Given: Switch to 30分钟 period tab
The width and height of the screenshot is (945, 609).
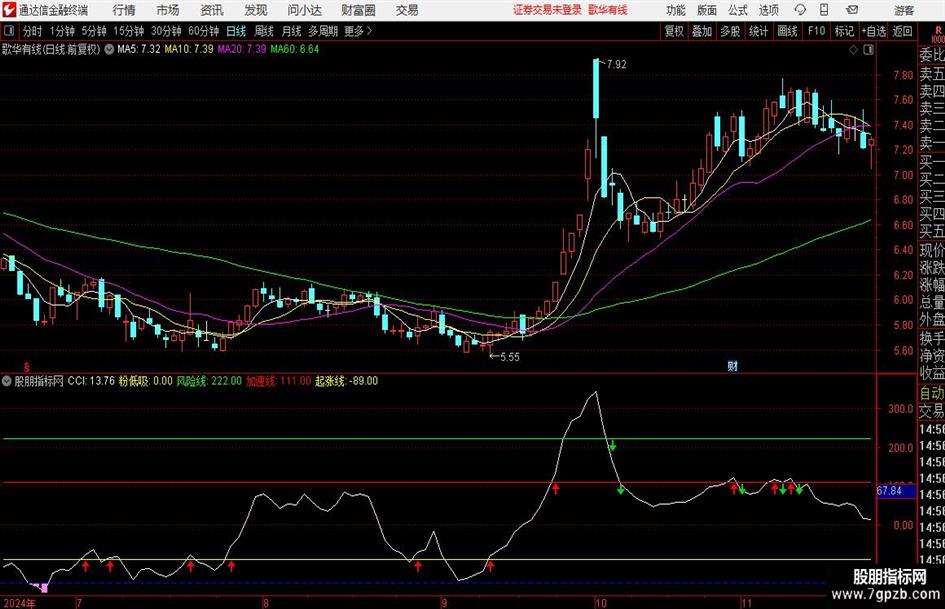Looking at the screenshot, I should (166, 31).
